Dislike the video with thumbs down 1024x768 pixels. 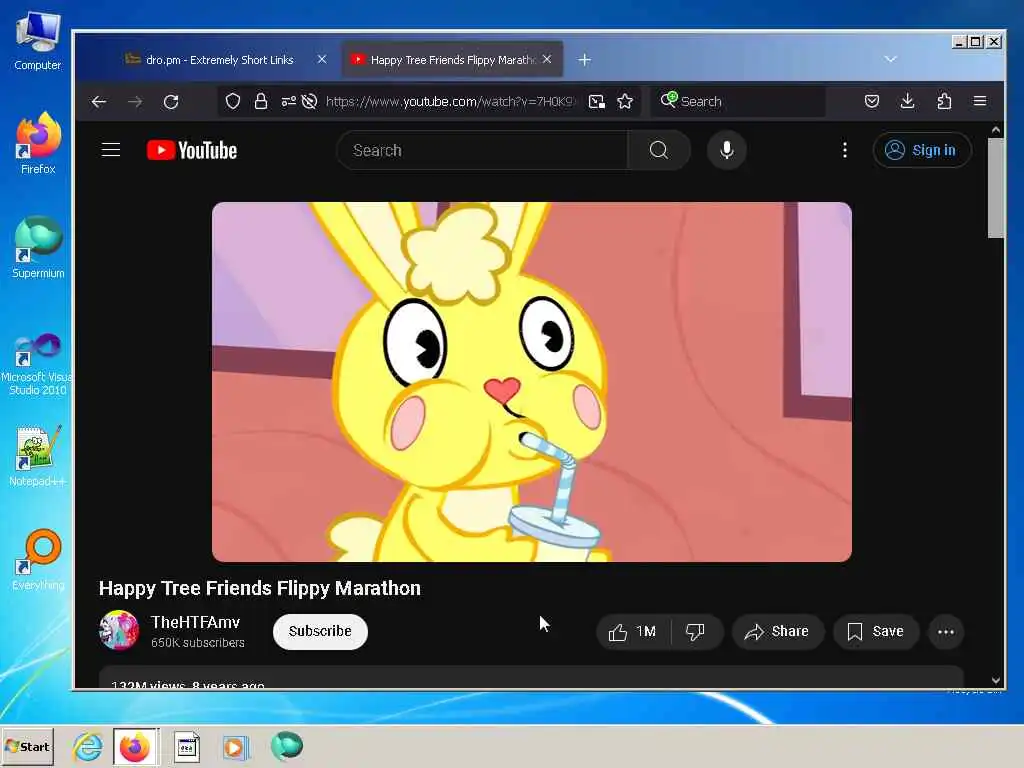click(x=696, y=632)
